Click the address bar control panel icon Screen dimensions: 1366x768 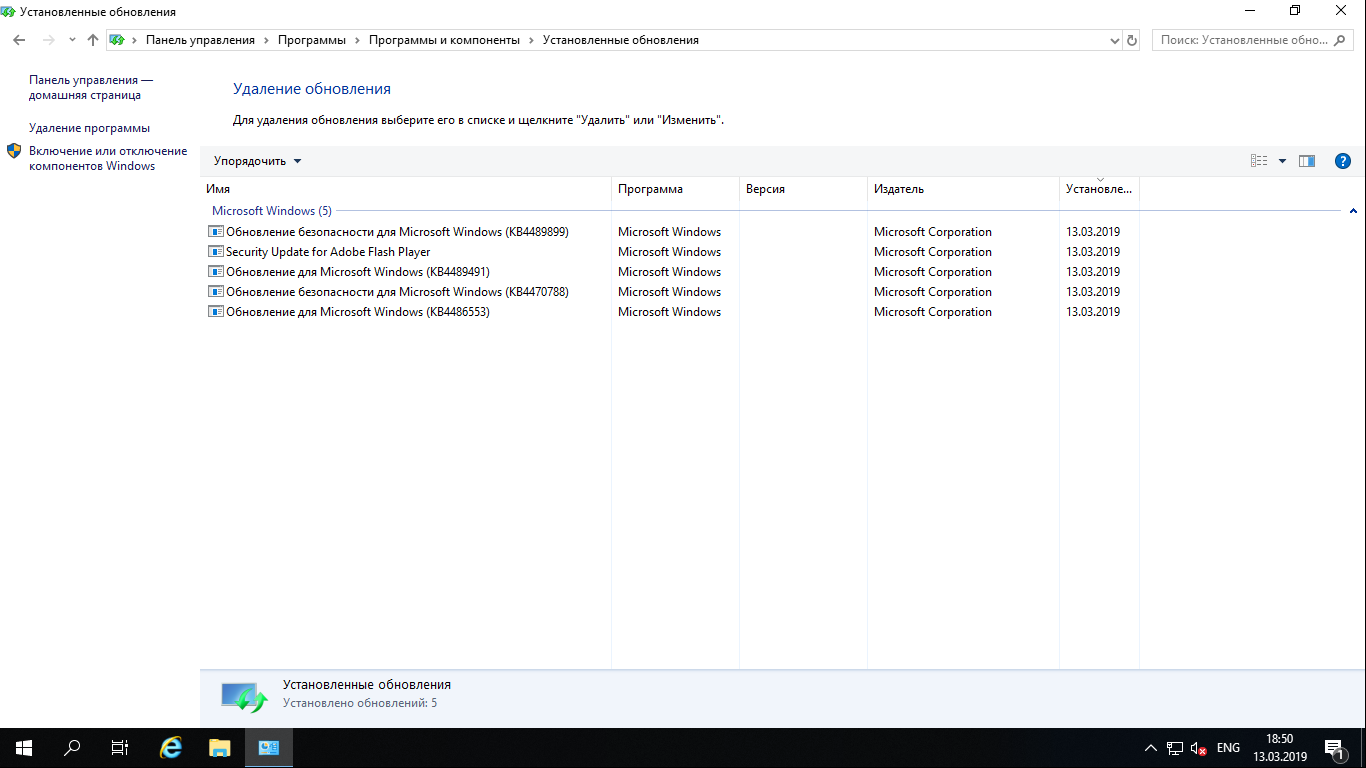[x=117, y=40]
